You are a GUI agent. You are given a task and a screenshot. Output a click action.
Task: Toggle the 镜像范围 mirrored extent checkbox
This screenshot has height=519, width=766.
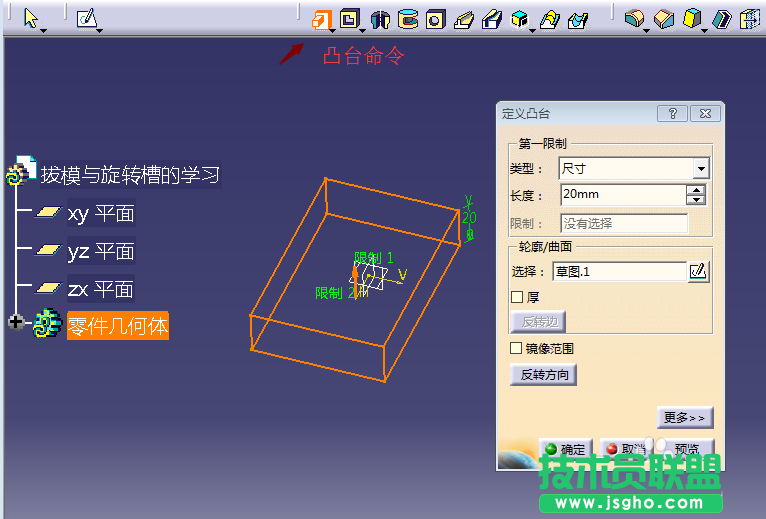coord(517,348)
